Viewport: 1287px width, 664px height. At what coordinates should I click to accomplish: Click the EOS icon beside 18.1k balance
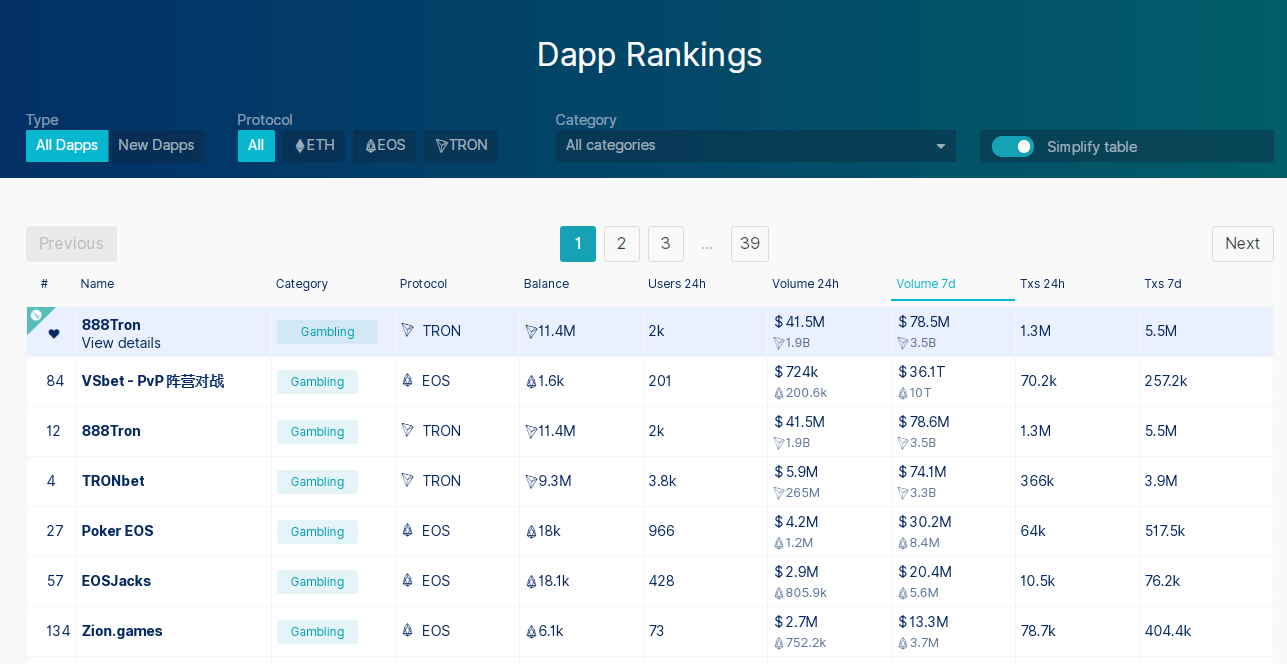(531, 582)
